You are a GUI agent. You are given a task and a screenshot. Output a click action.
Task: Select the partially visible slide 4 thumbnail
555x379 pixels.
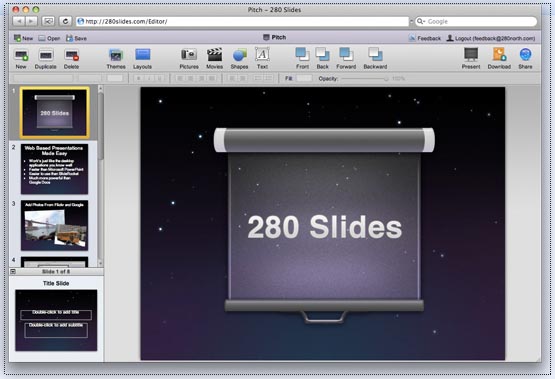55,262
